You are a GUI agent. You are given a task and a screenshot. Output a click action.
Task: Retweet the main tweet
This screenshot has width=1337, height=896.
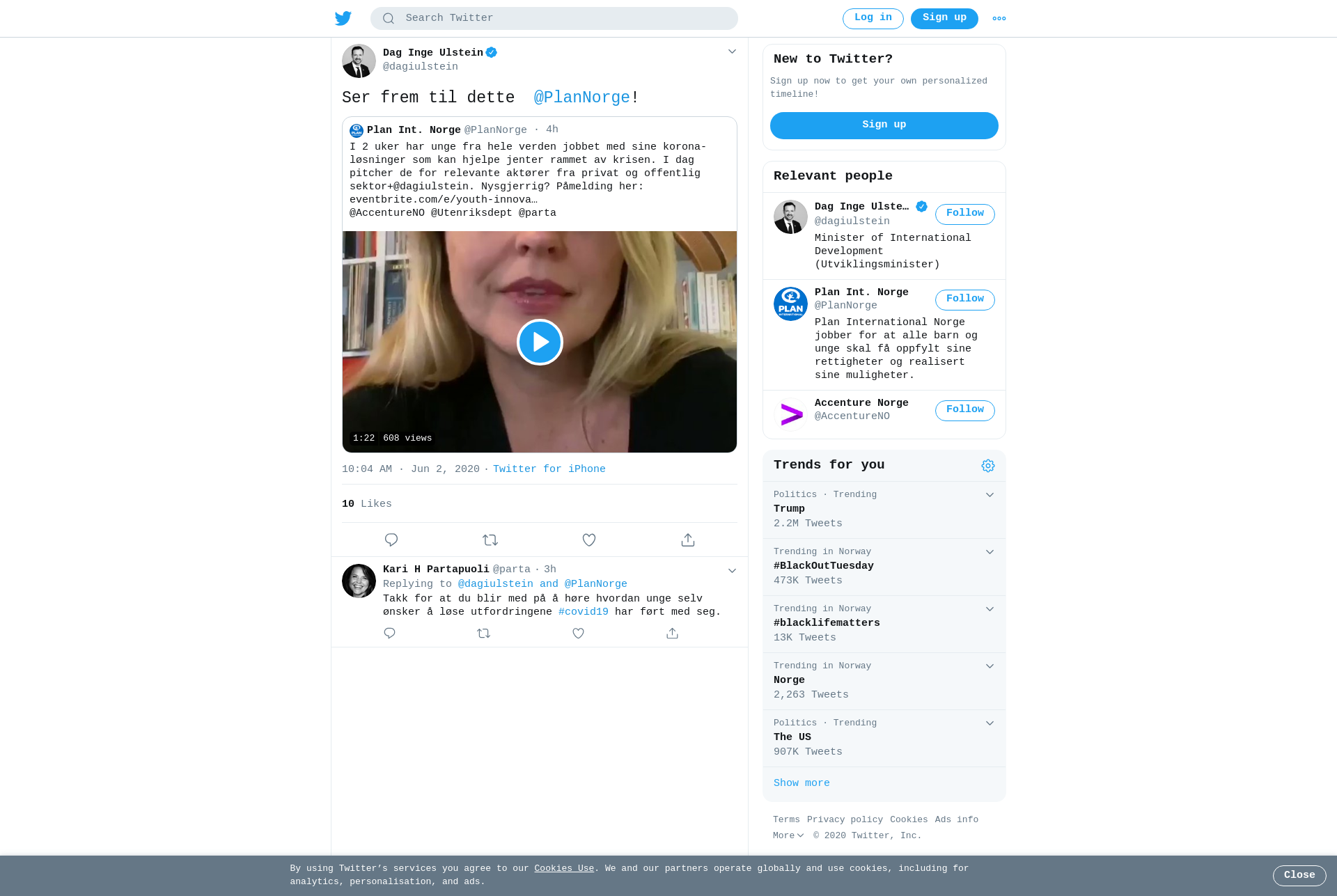click(x=490, y=540)
